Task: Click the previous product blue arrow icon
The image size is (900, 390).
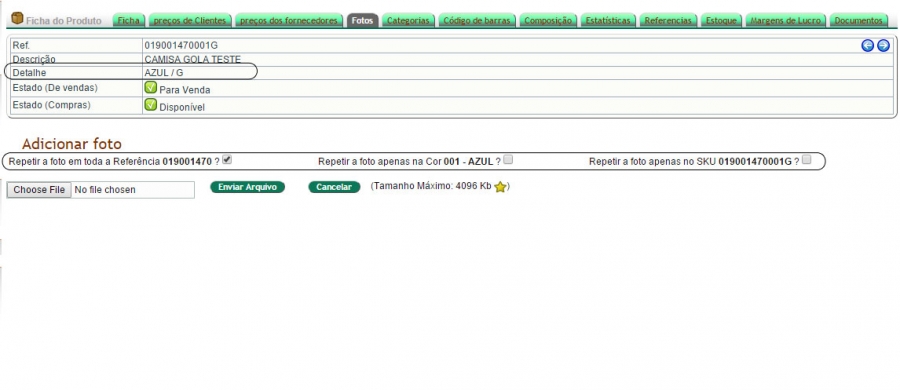Action: pyautogui.click(x=867, y=45)
